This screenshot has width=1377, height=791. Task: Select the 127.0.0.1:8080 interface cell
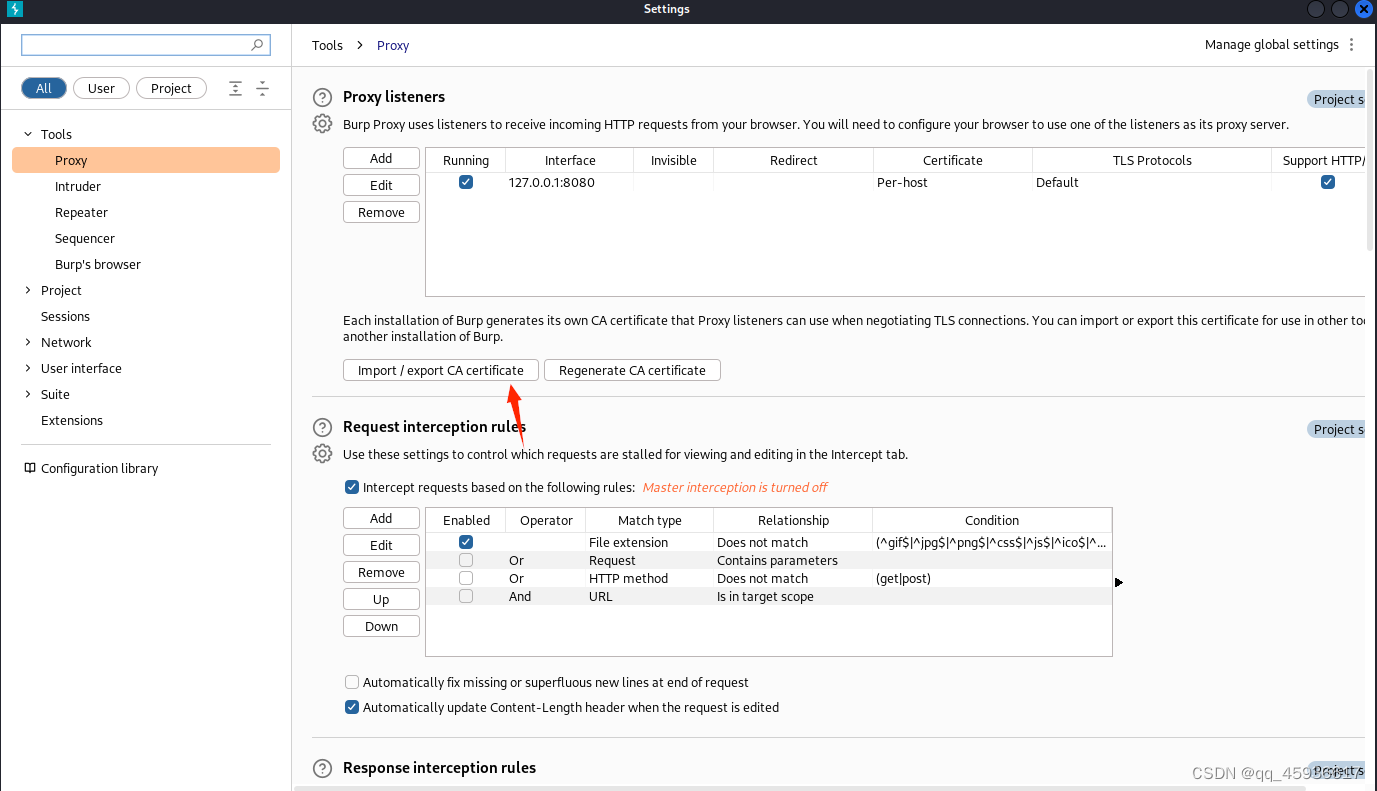tap(570, 182)
